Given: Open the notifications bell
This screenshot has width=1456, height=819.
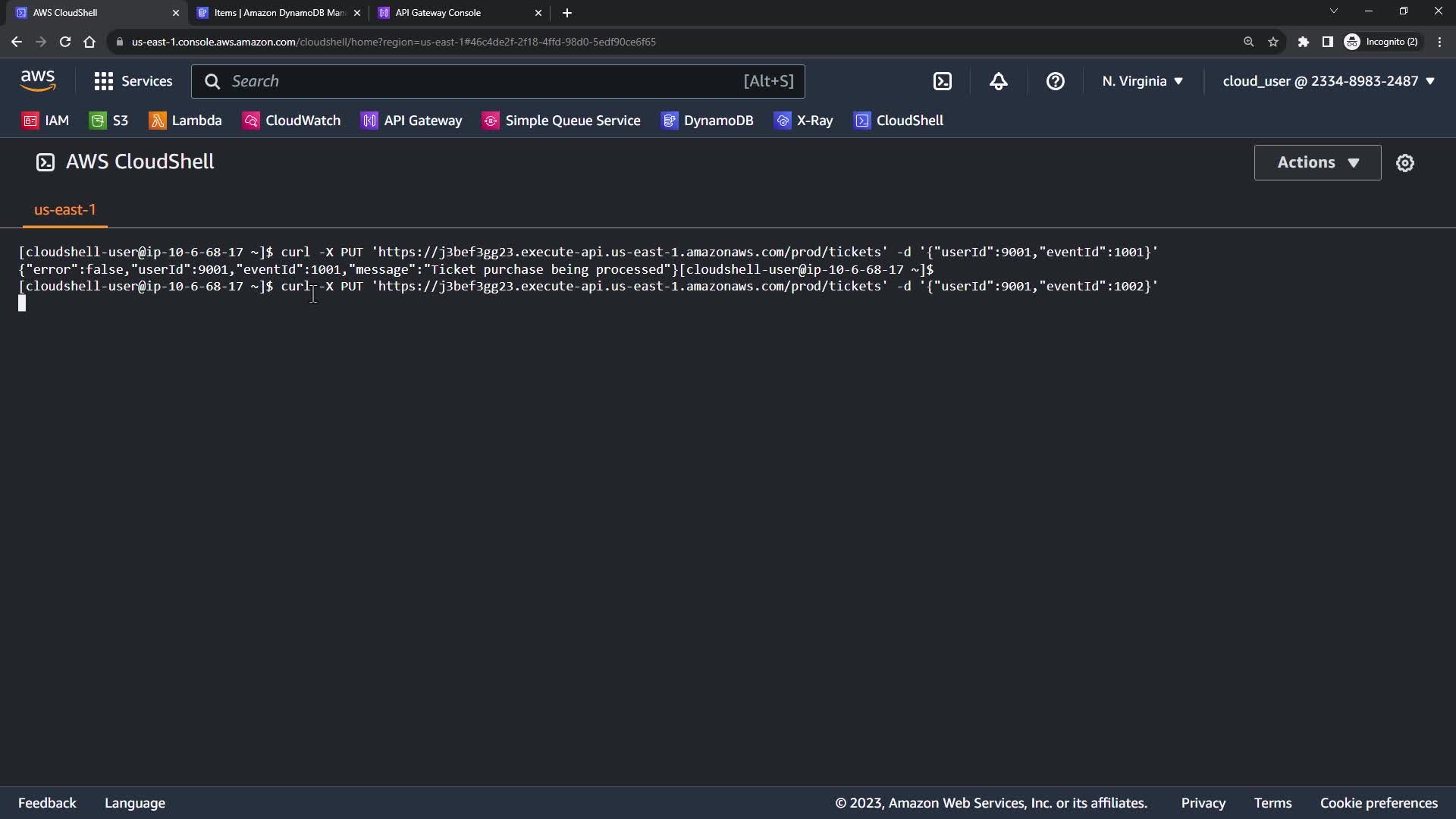Looking at the screenshot, I should pyautogui.click(x=999, y=81).
